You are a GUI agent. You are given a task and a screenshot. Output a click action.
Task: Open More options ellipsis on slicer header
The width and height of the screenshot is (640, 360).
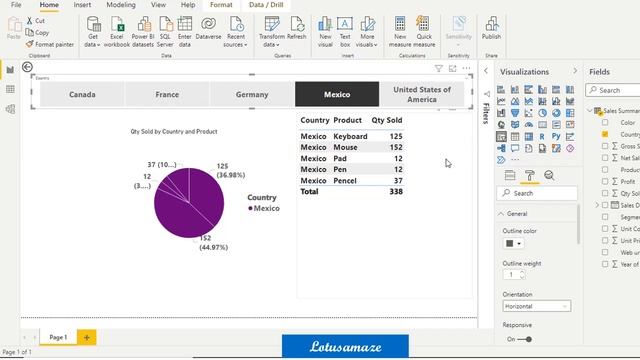(466, 69)
